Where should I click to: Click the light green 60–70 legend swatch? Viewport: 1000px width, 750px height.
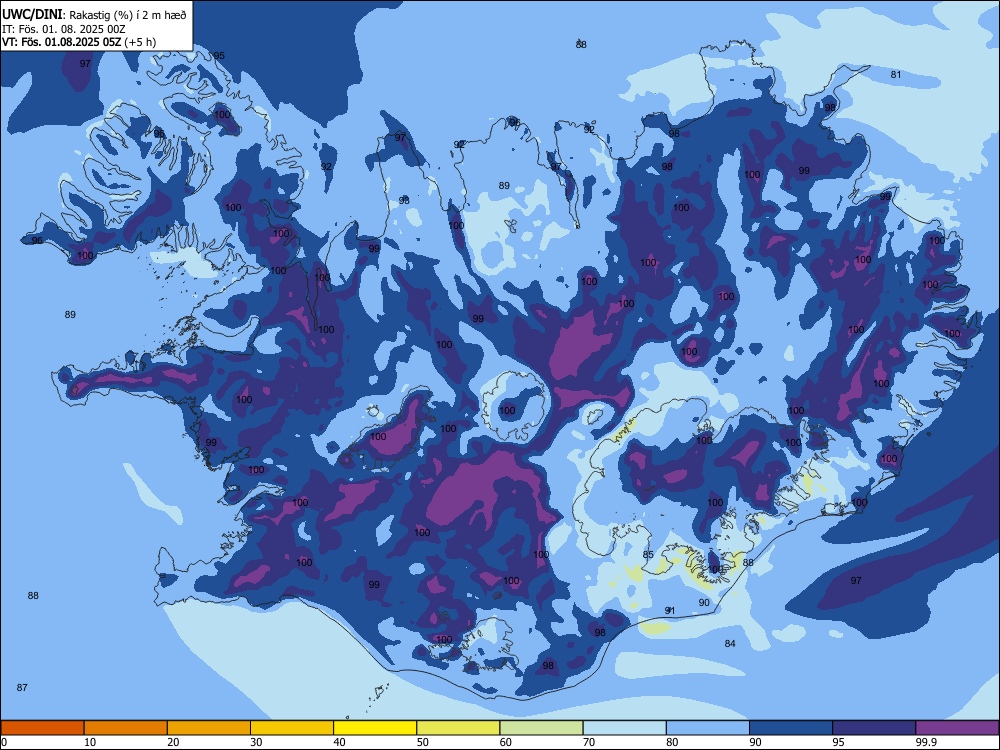point(541,728)
